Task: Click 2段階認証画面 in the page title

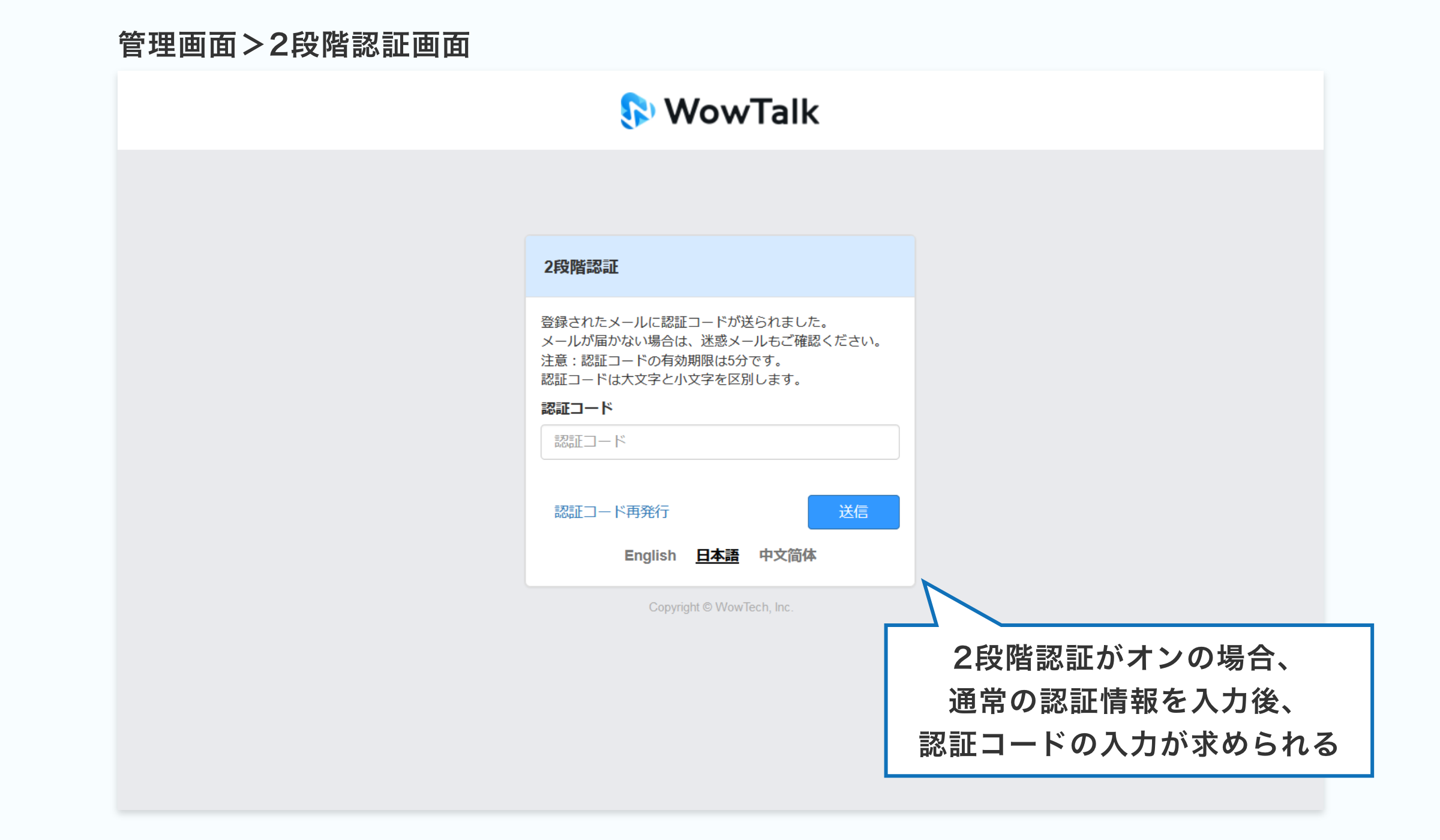Action: tap(370, 46)
